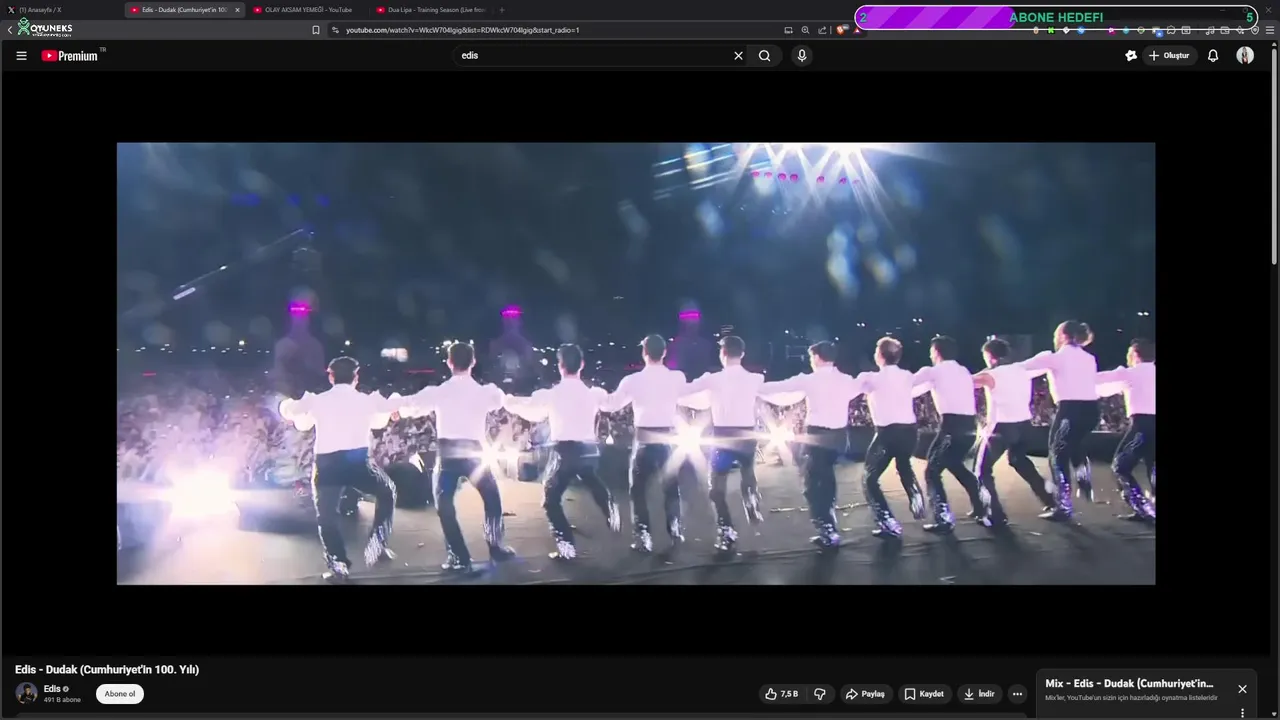Open the Brave Shields lion icon
The width and height of the screenshot is (1280, 720).
coord(842,30)
